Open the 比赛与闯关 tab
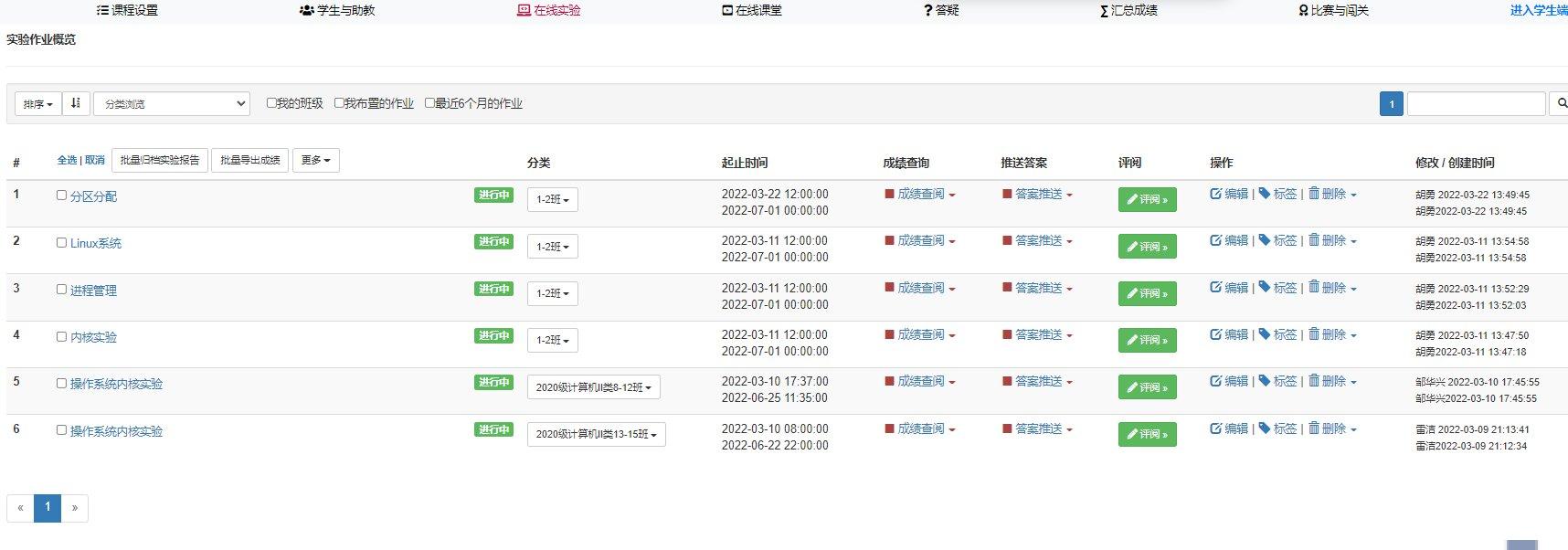The width and height of the screenshot is (1568, 550). pyautogui.click(x=1334, y=10)
